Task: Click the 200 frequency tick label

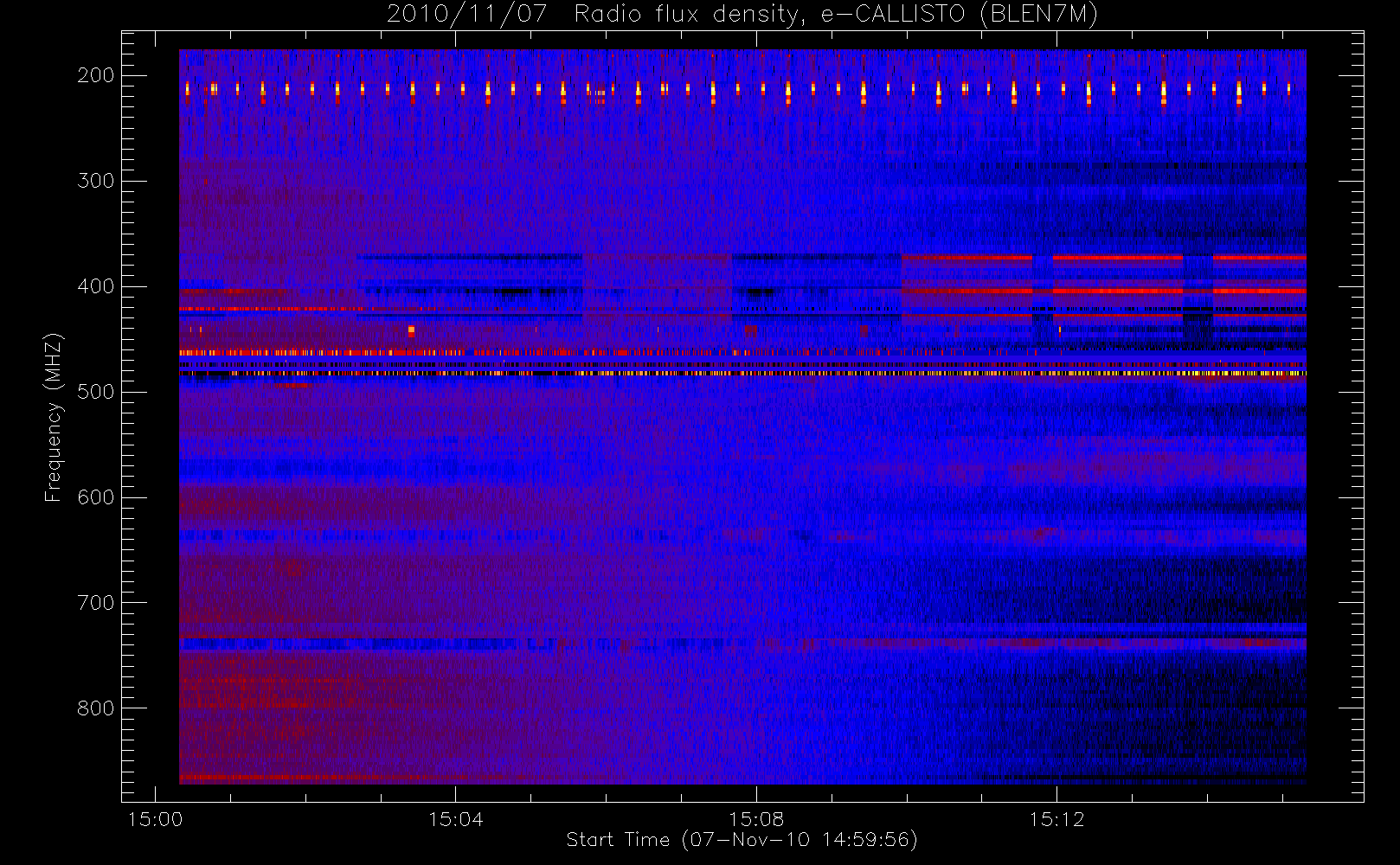Action: pyautogui.click(x=95, y=75)
